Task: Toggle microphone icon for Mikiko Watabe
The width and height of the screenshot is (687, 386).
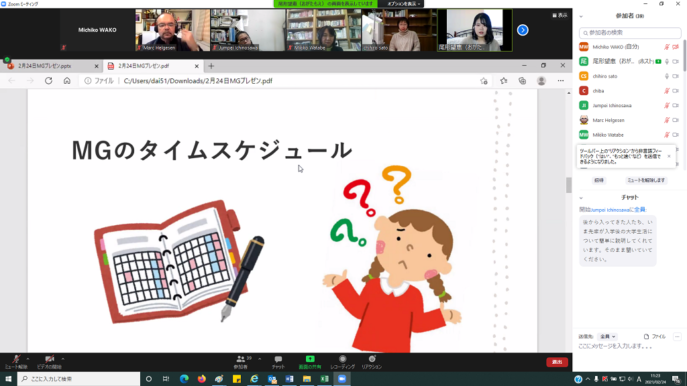Action: pos(667,135)
